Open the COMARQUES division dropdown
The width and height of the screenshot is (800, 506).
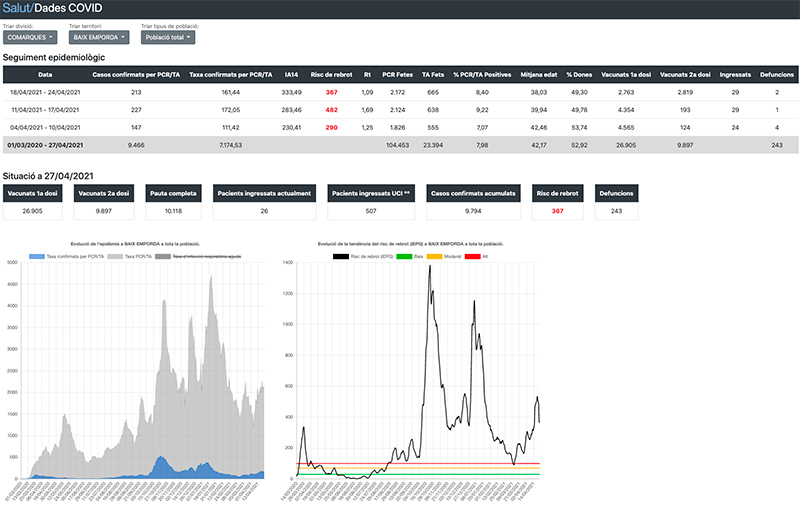[30, 37]
